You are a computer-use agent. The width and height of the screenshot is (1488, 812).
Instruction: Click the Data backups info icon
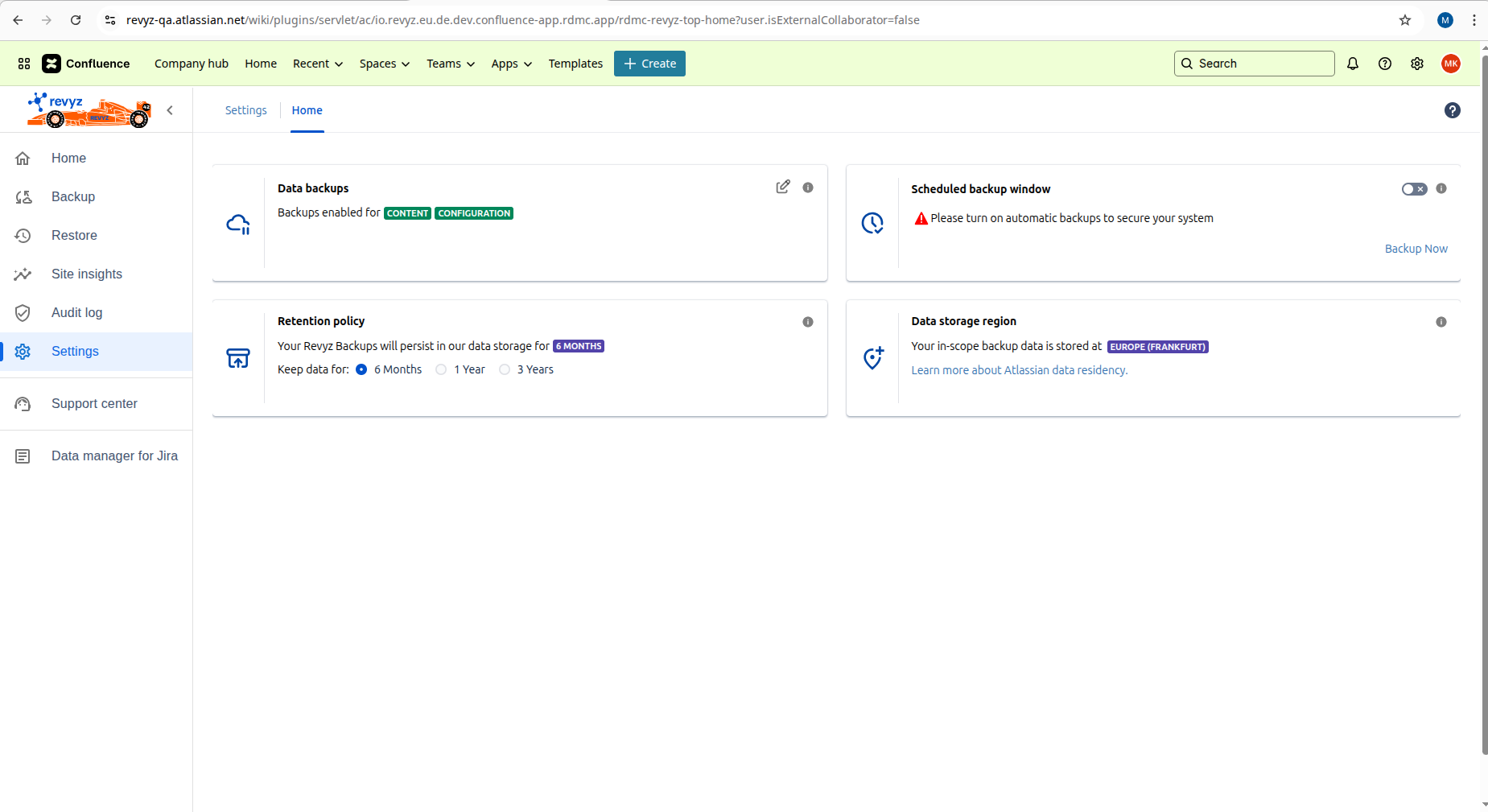tap(808, 188)
